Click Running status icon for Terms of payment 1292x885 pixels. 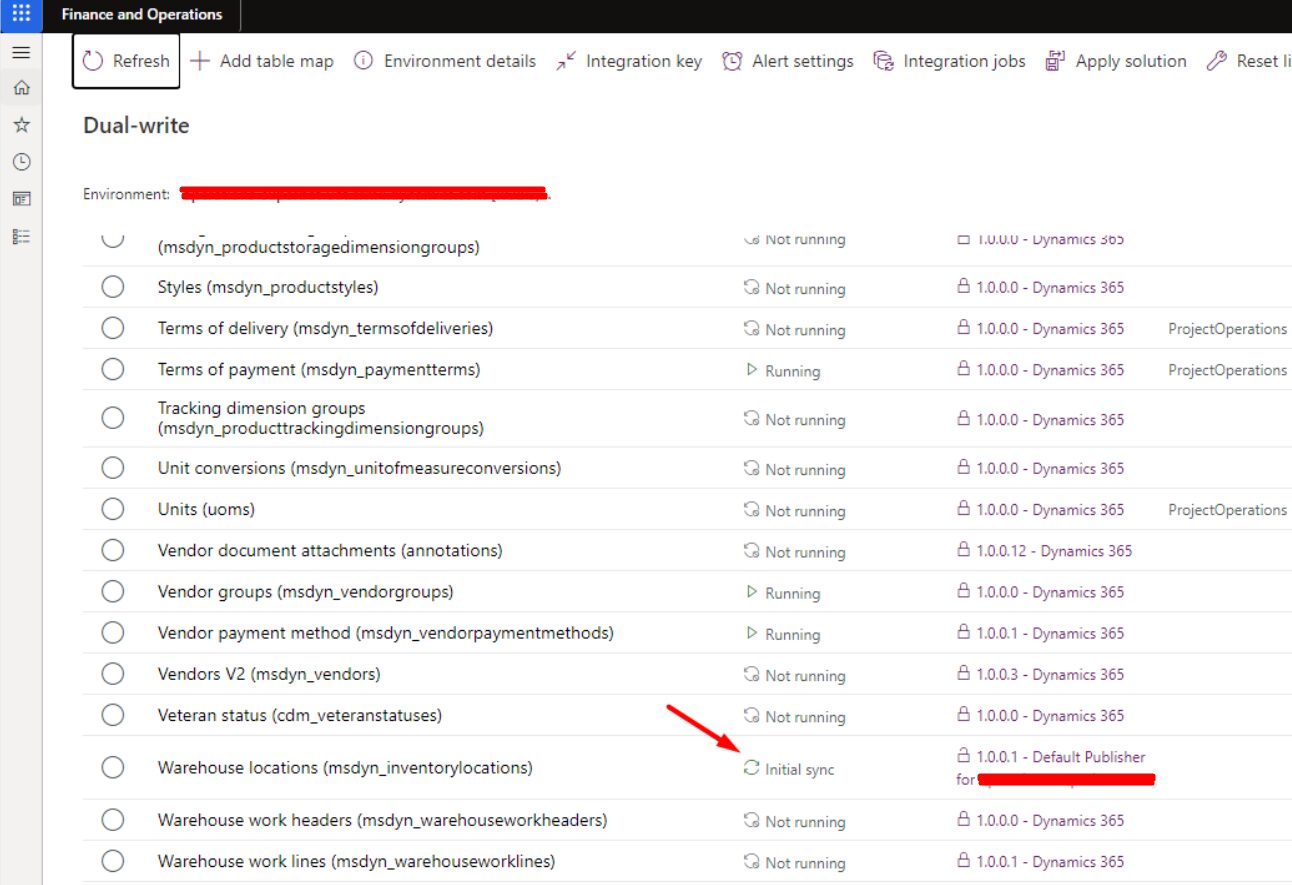click(752, 370)
